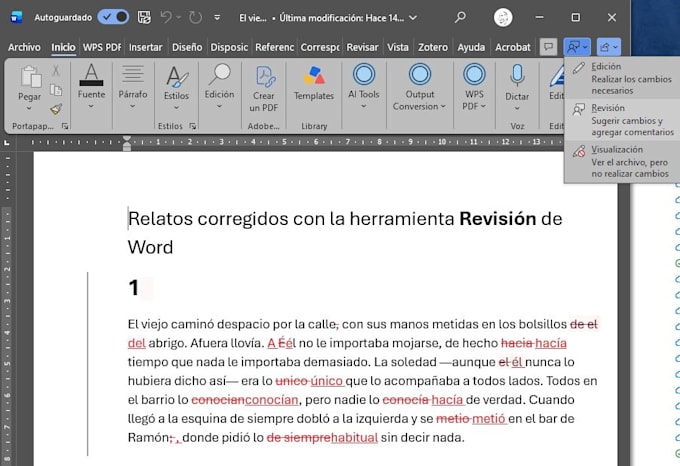Viewport: 680px width, 466px height.
Task: Toggle the Autoguardado switch
Action: (114, 17)
